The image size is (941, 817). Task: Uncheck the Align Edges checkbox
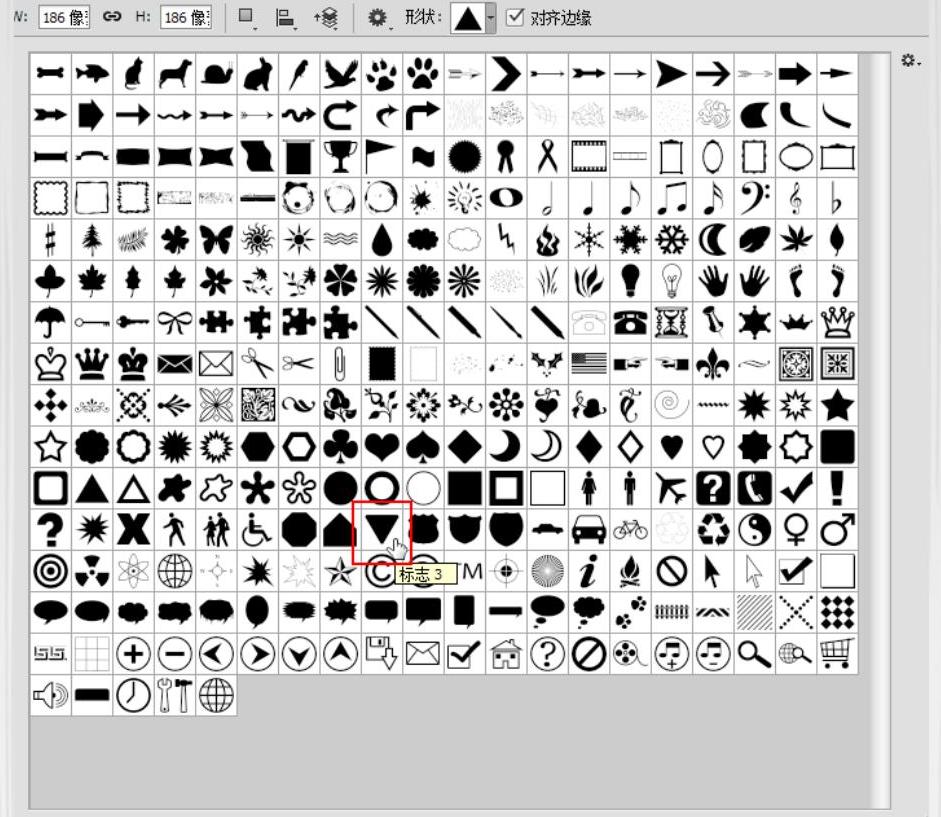click(514, 17)
